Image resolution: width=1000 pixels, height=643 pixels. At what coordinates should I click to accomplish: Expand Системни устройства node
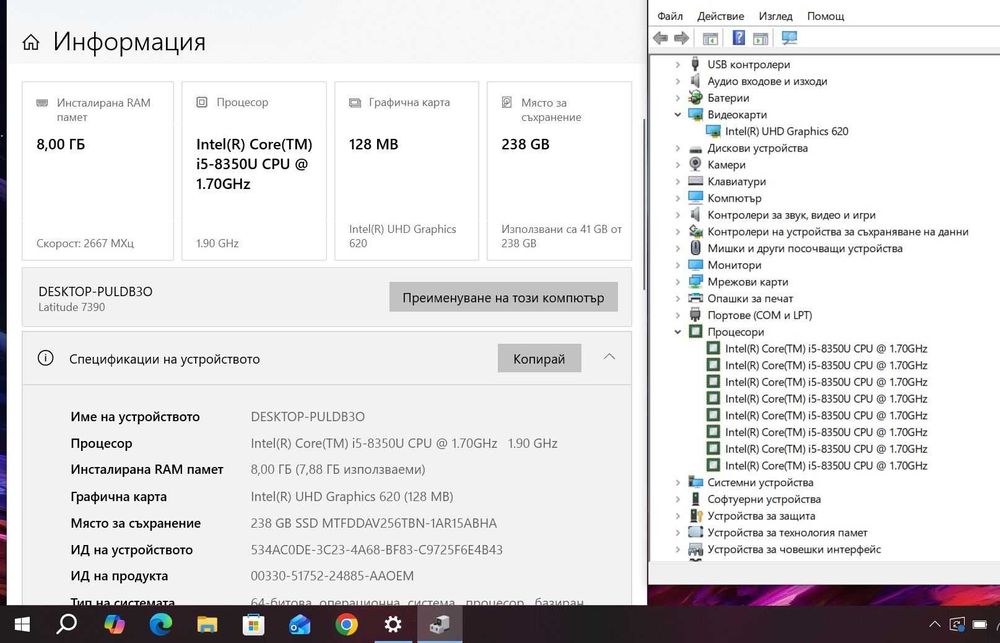pos(677,482)
